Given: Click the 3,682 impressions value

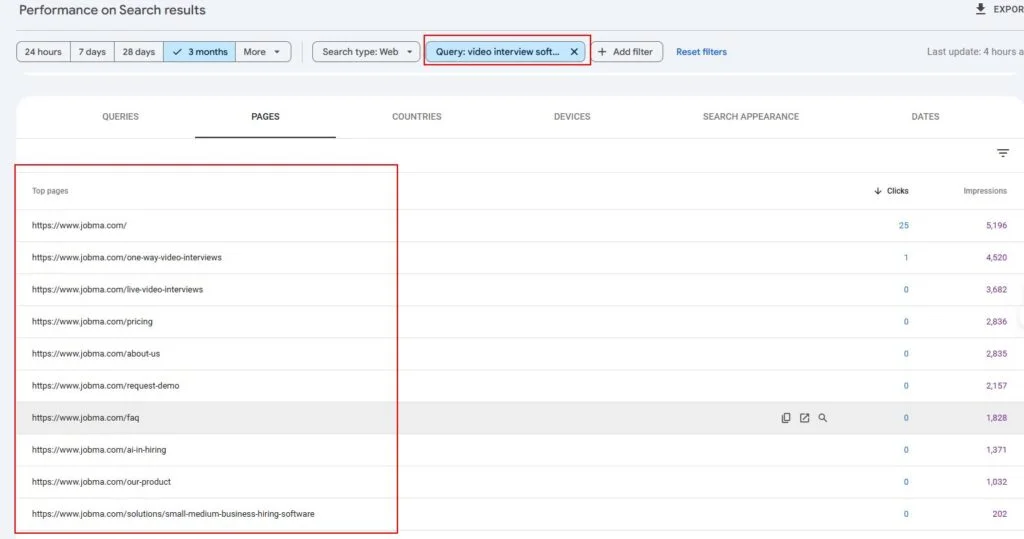Looking at the screenshot, I should tap(997, 289).
